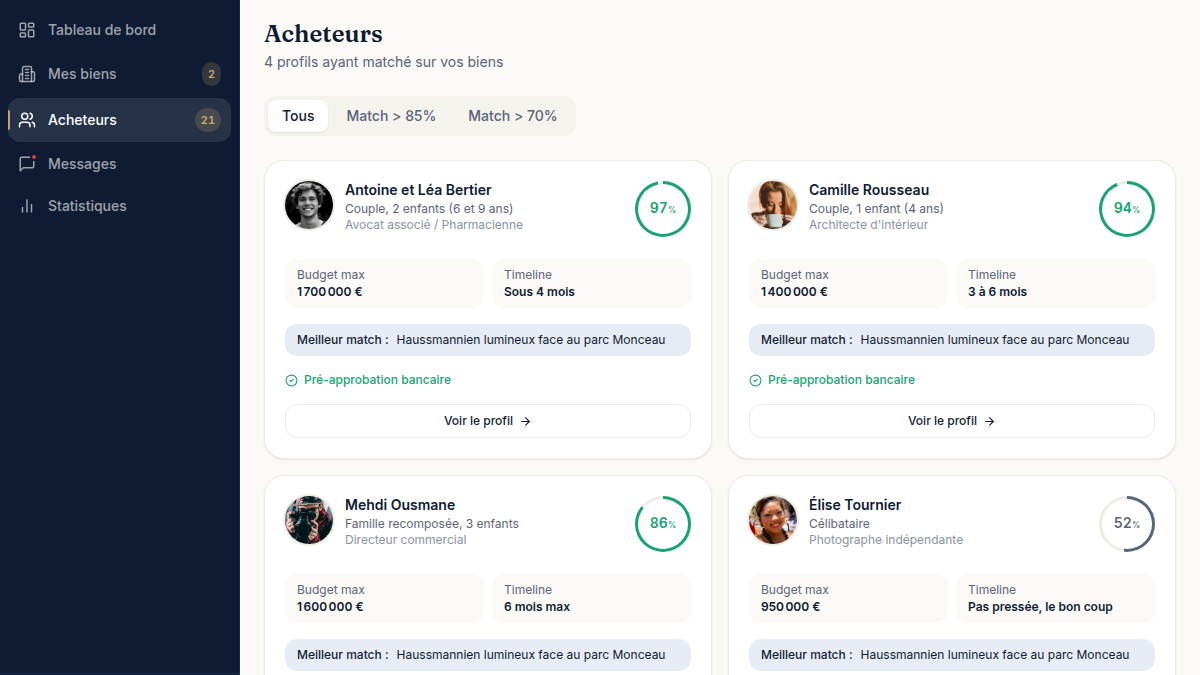Click Camille Rousseau's avatar photo

click(x=773, y=205)
